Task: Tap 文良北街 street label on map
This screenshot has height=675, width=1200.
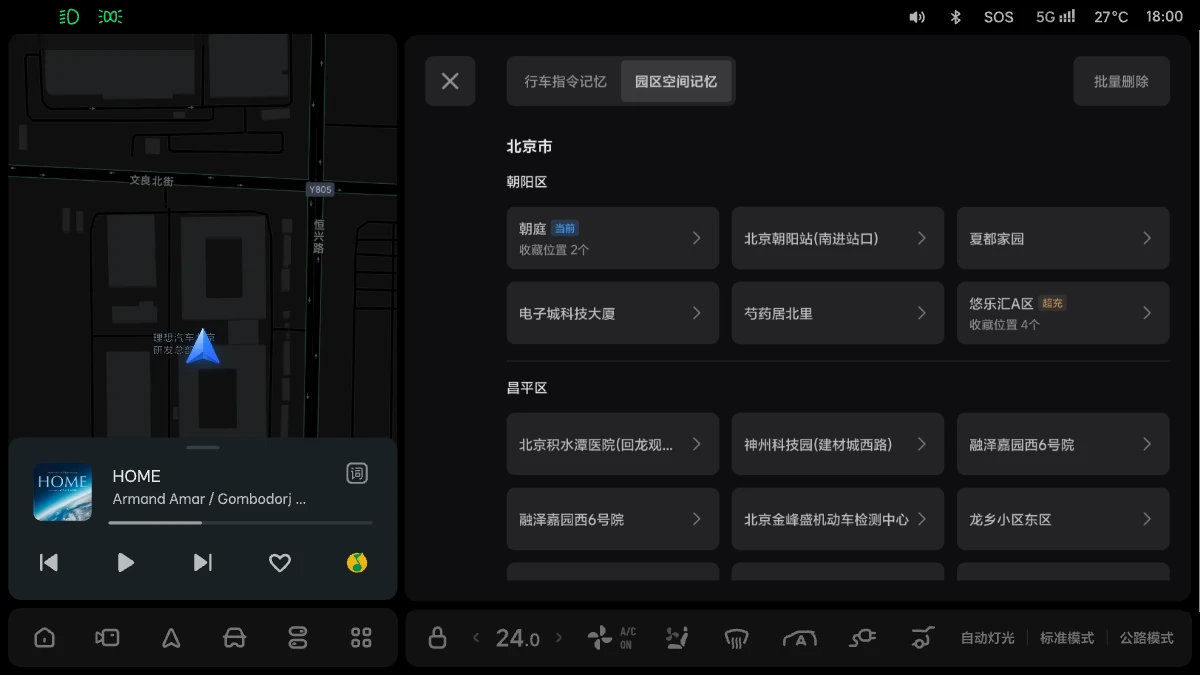Action: coord(152,181)
